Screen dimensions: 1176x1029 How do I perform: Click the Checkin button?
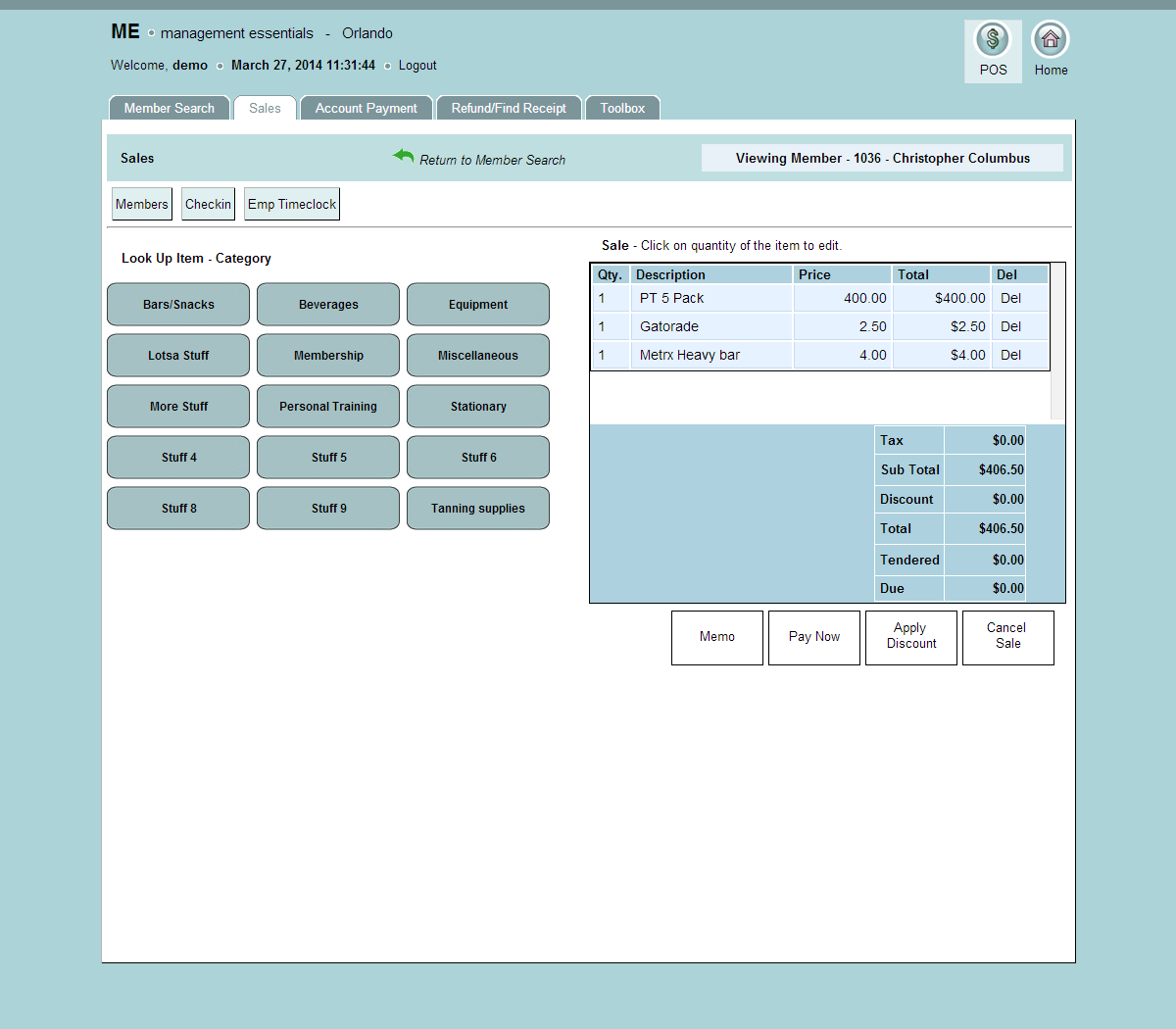coord(208,204)
